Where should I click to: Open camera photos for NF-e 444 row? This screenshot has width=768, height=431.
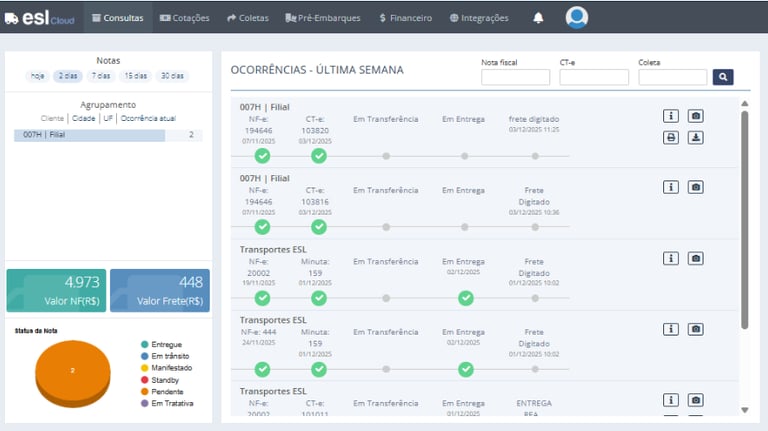(x=696, y=329)
